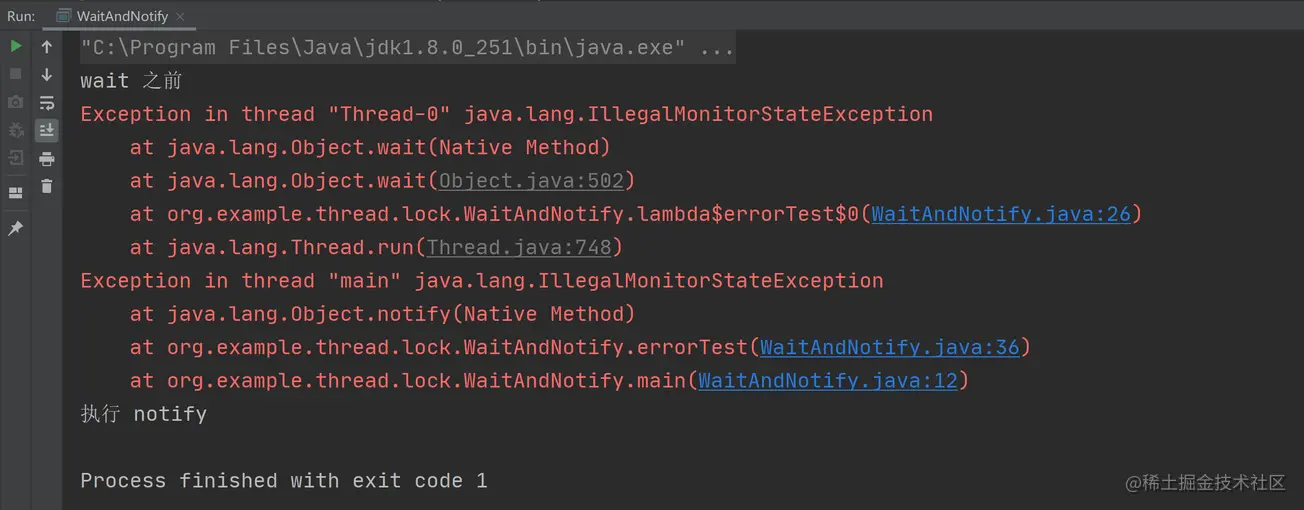1304x510 pixels.
Task: Toggle Scroll to End of console
Action: [47, 131]
